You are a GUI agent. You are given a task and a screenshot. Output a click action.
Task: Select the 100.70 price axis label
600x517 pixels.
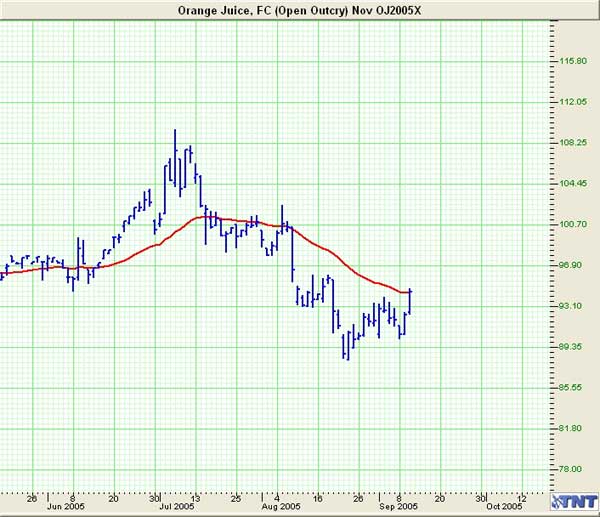[x=573, y=224]
